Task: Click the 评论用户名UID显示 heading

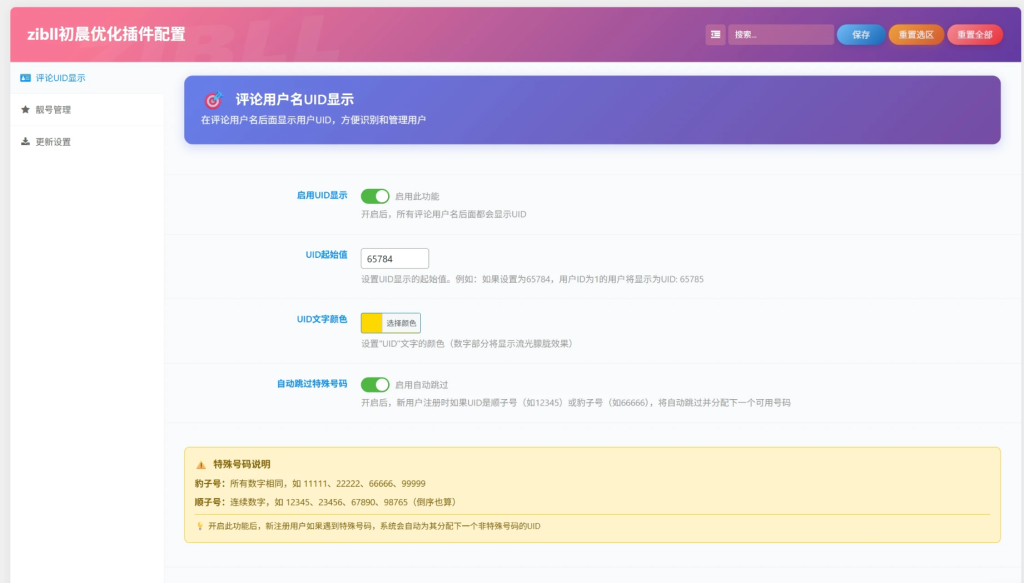Action: point(295,99)
